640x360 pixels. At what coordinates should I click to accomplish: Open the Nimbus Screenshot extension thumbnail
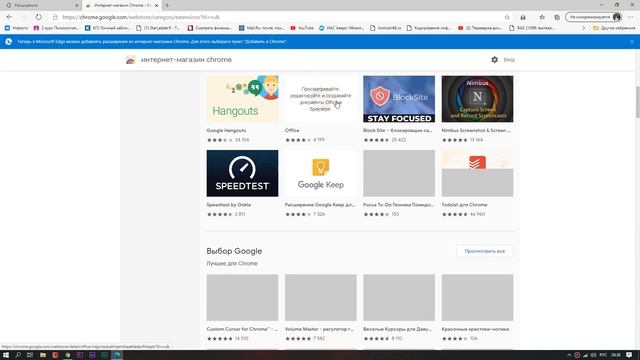(x=478, y=99)
